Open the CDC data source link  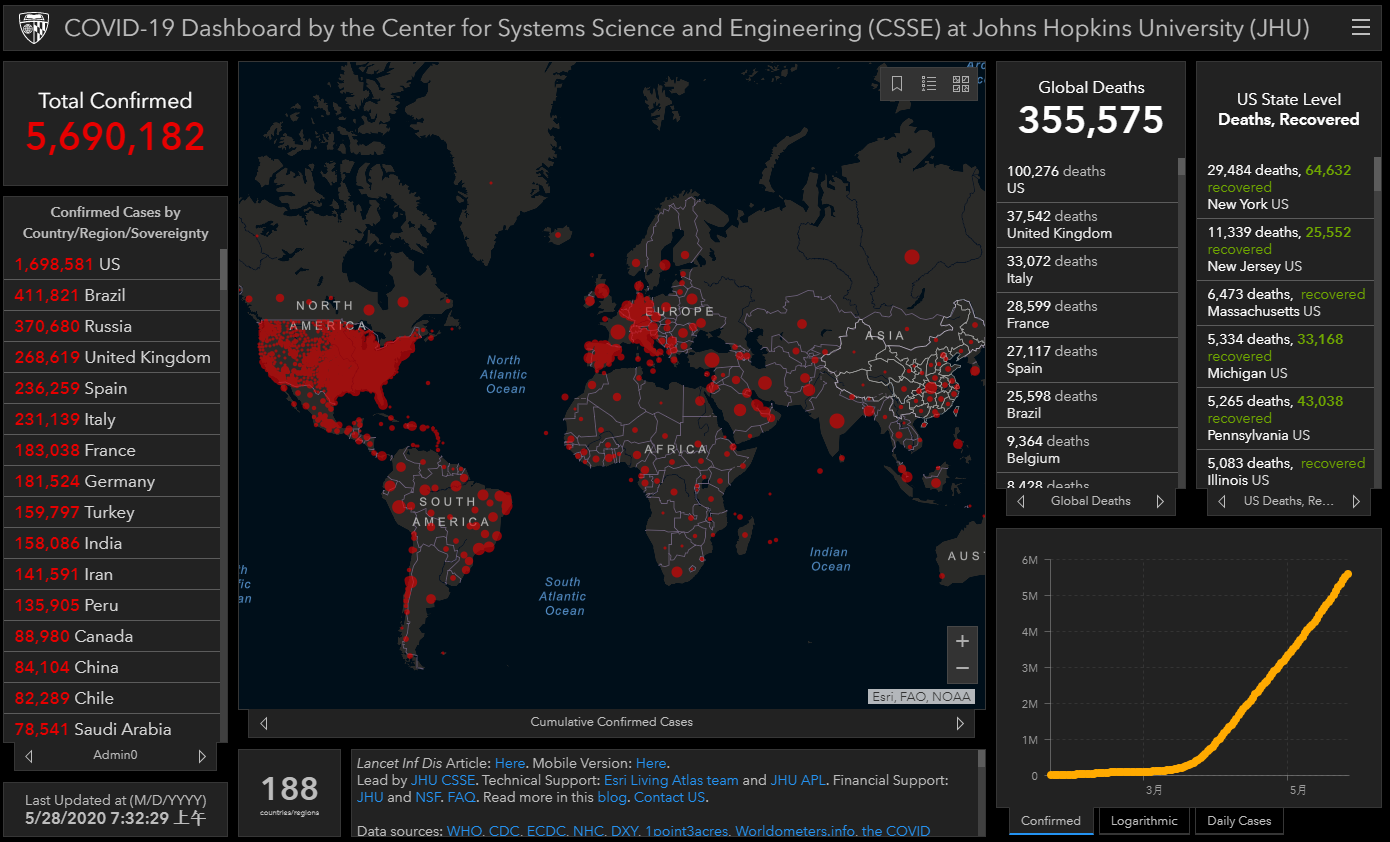(504, 831)
